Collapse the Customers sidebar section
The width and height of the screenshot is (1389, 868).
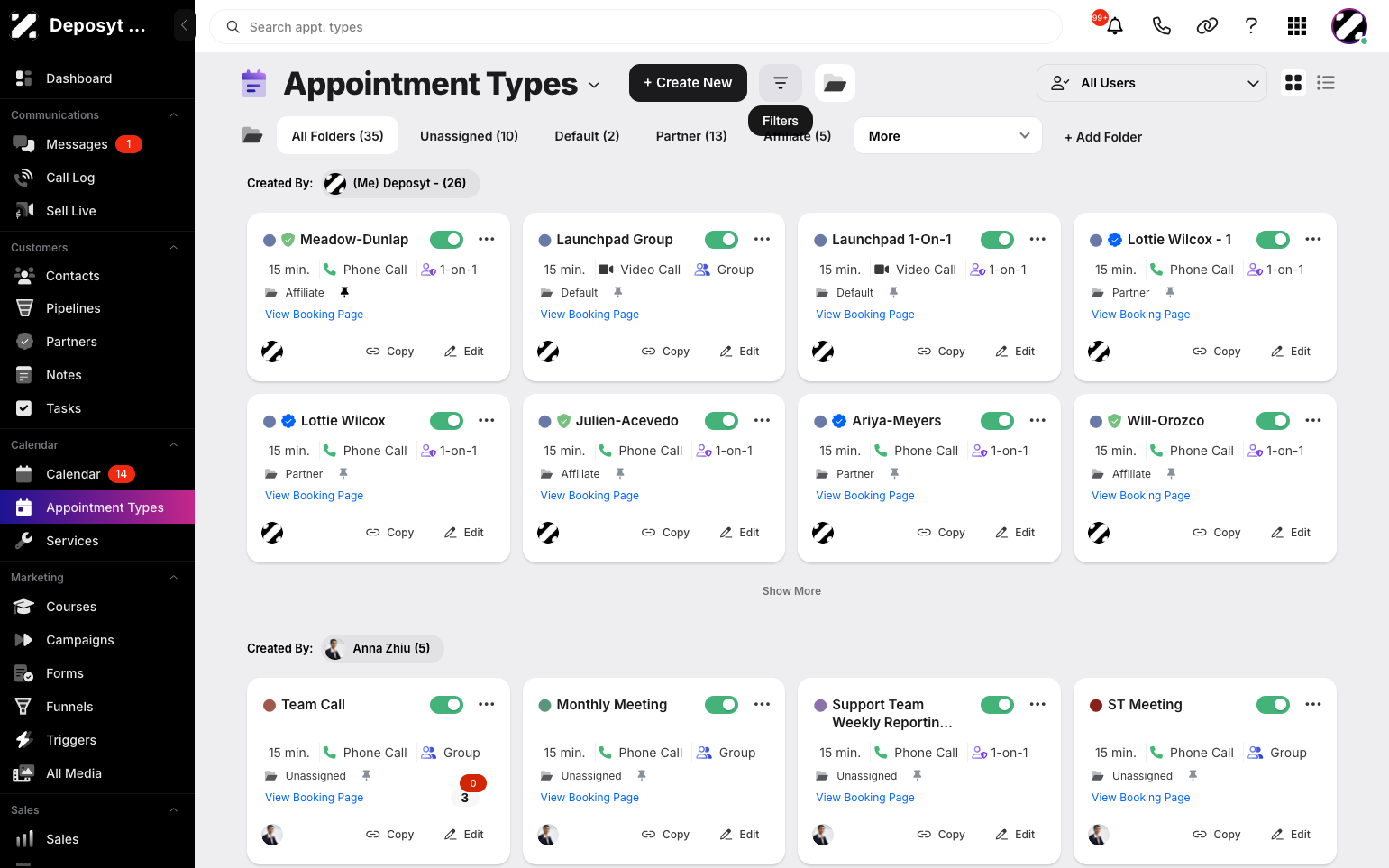174,248
